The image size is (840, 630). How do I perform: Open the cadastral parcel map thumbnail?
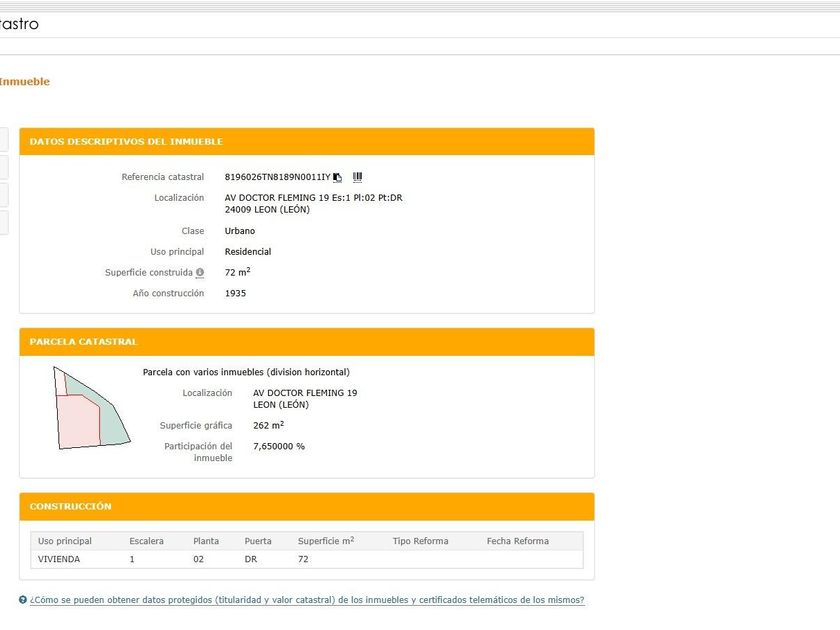point(92,408)
